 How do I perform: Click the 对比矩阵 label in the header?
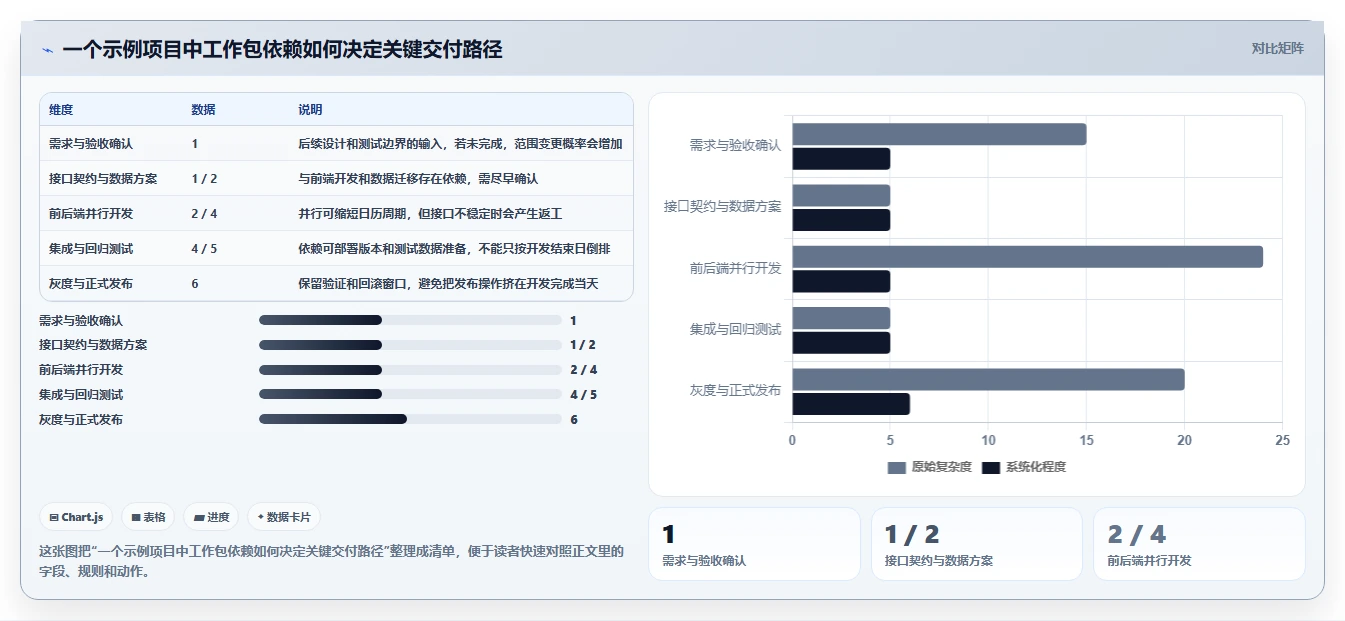coord(1277,48)
